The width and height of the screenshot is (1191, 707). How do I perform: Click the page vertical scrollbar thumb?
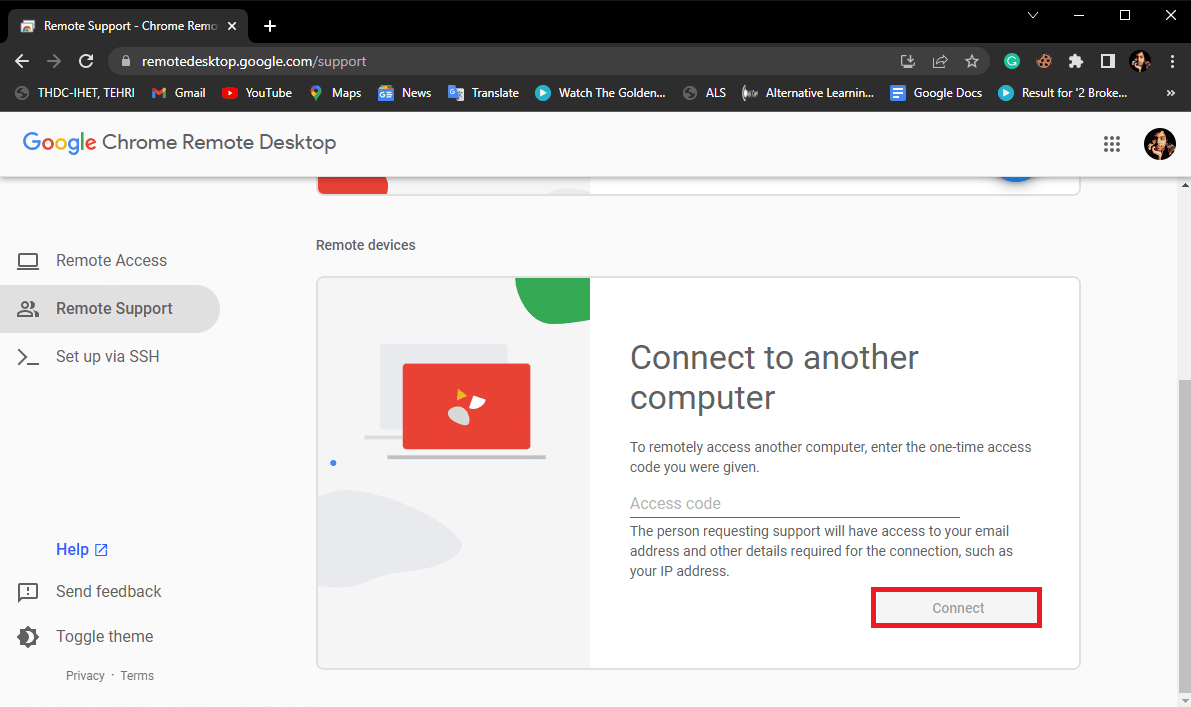tap(1184, 534)
